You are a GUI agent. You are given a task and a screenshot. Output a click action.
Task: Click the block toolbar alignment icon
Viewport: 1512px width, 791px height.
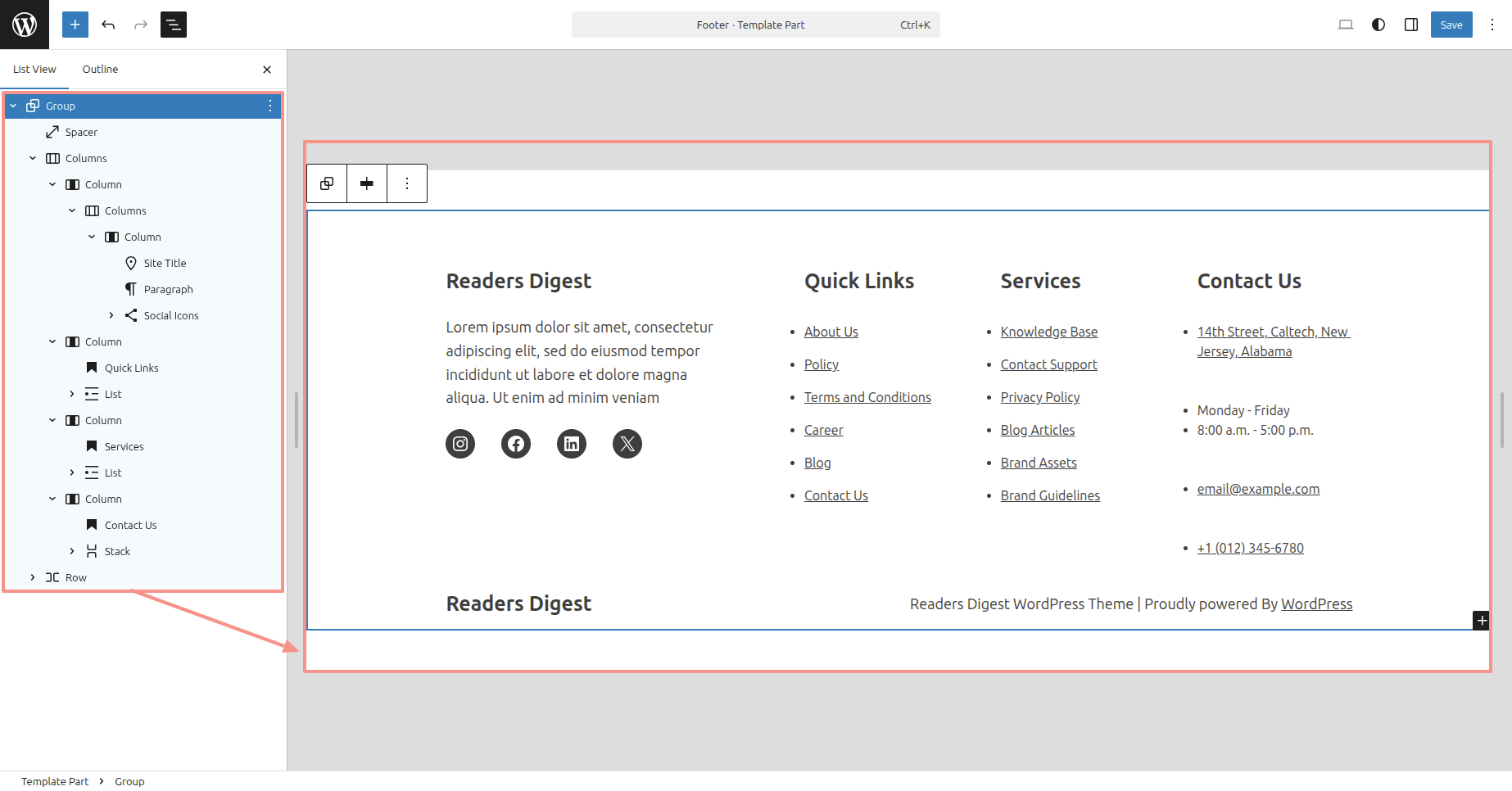[x=367, y=183]
